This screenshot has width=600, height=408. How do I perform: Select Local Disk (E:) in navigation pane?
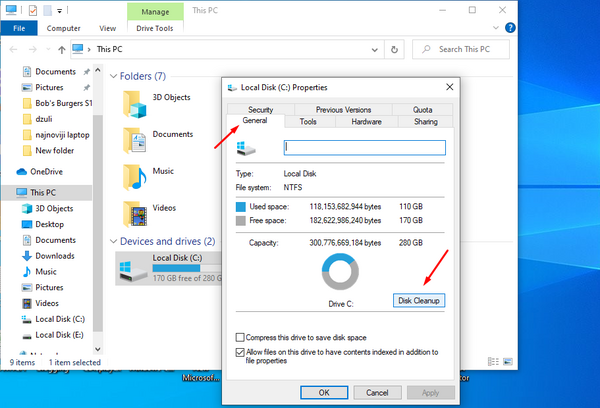pos(53,335)
